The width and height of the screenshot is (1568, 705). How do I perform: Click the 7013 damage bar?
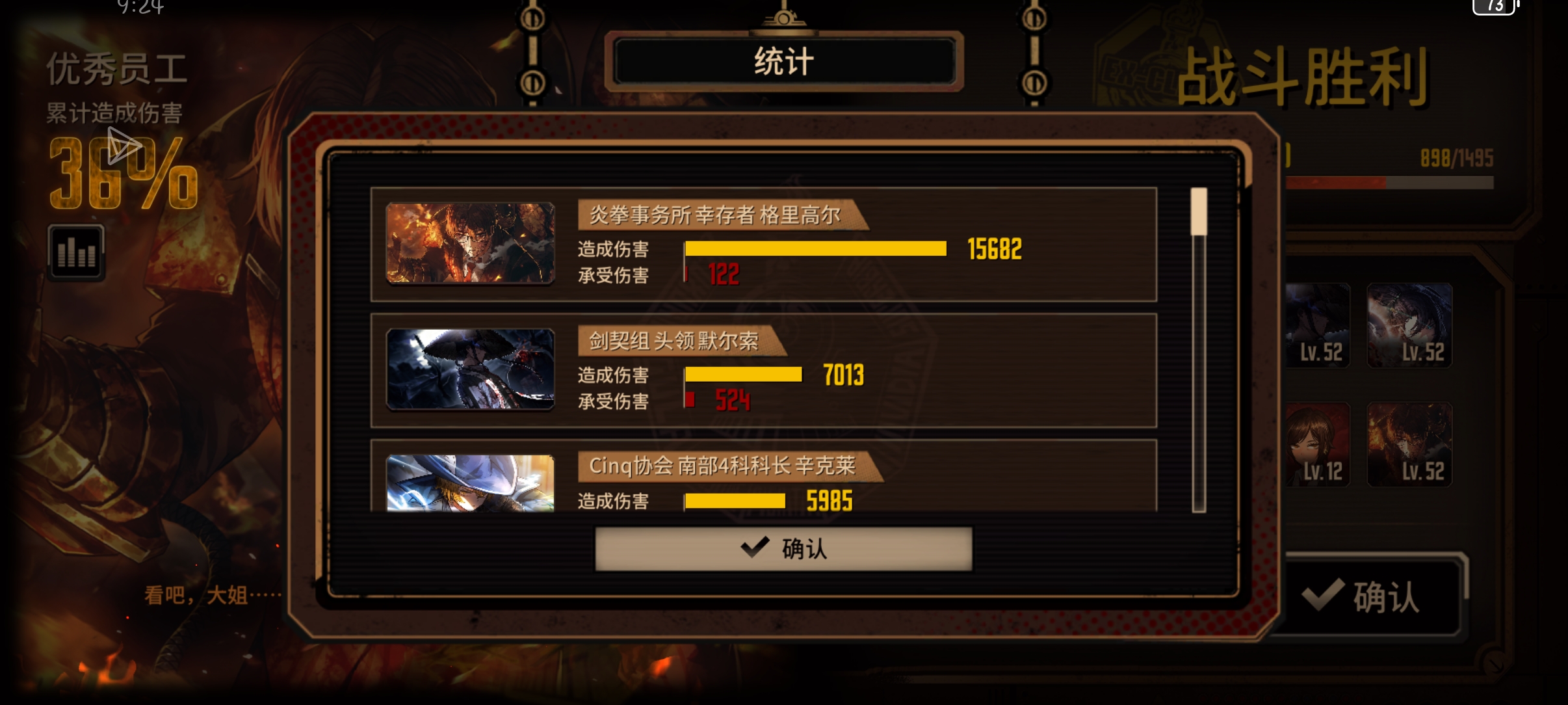[x=743, y=375]
